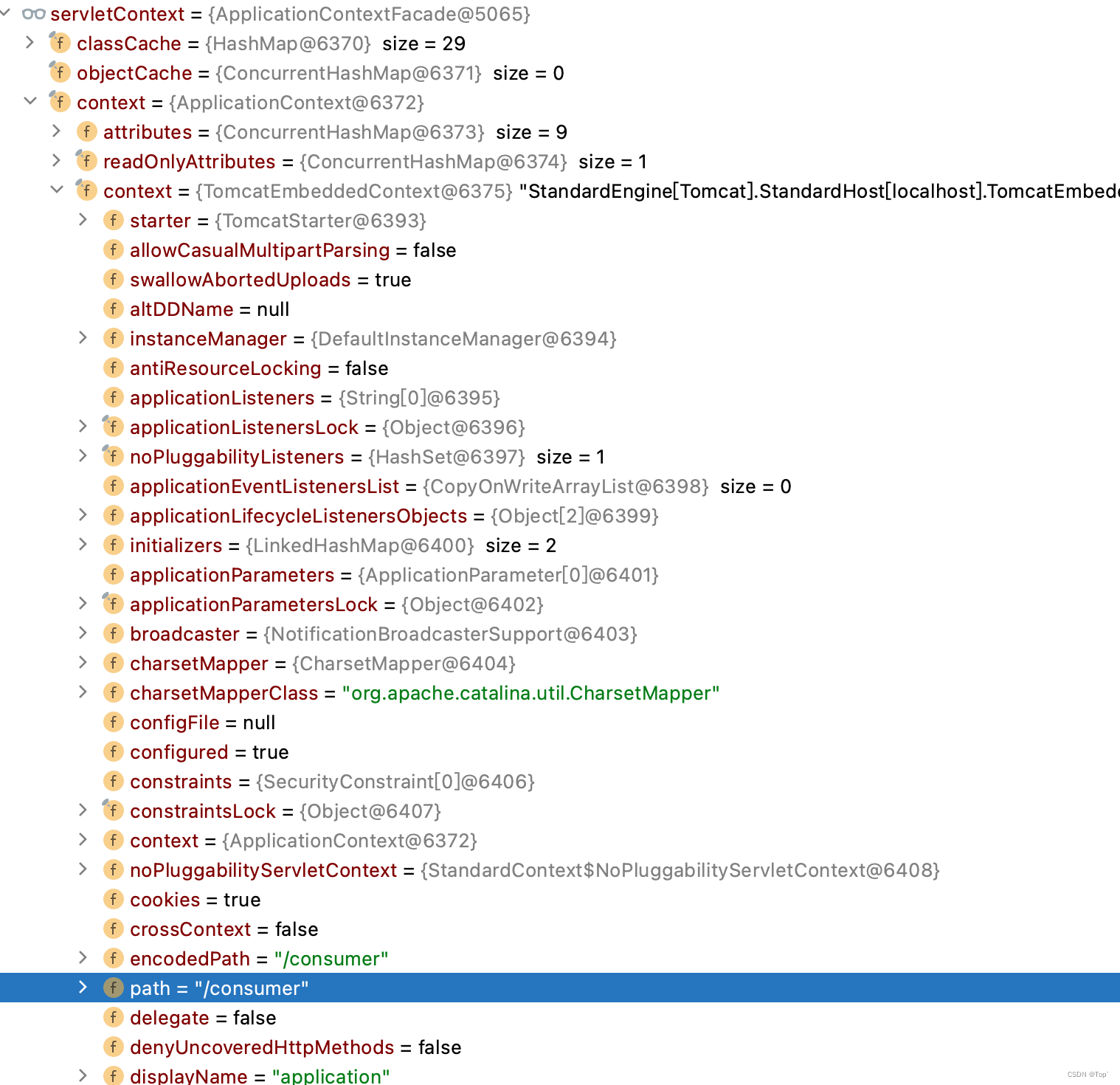Expand the instanceManager node

tap(83, 337)
